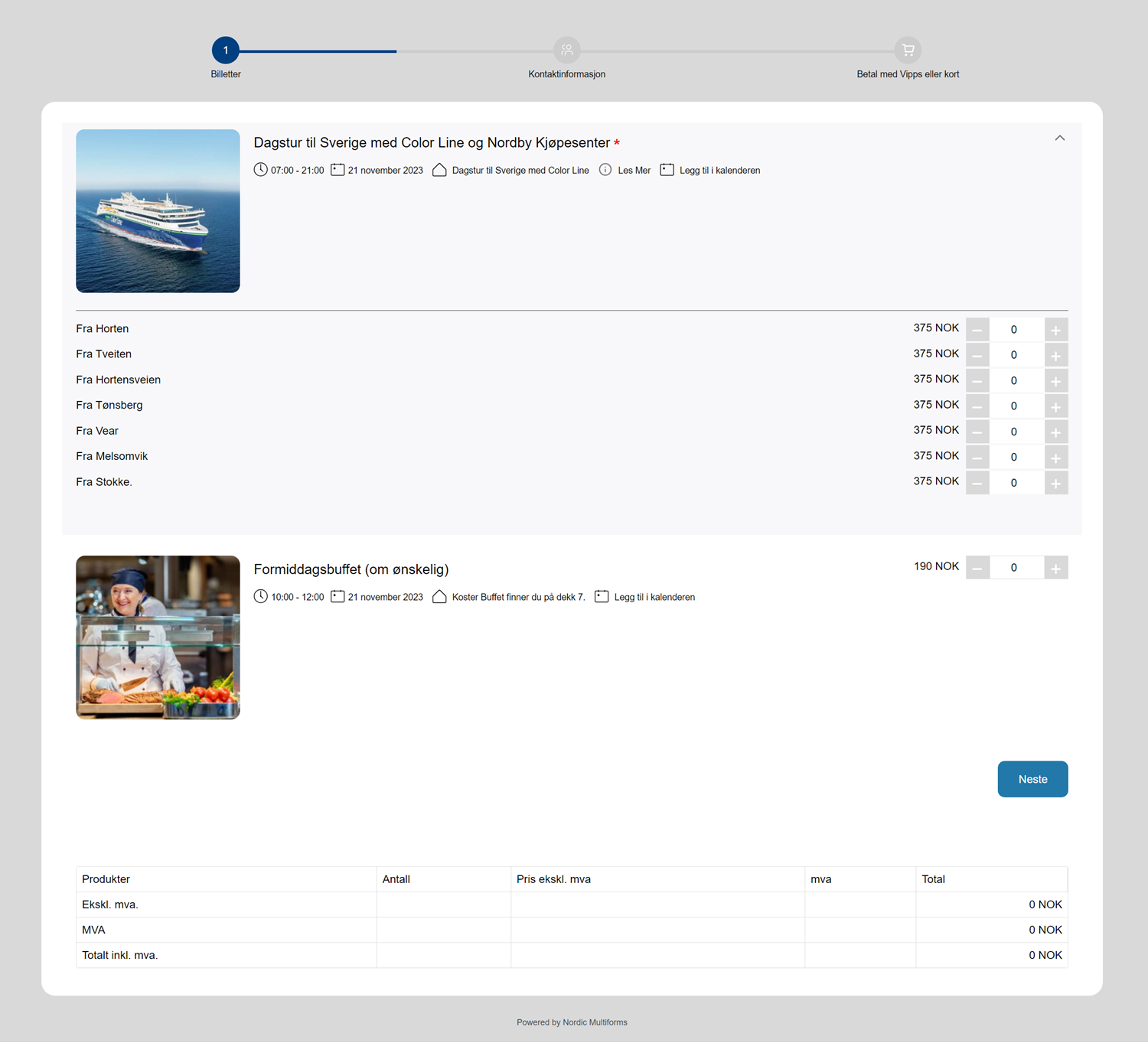The image size is (1148, 1043).
Task: Collapse the Dagstur til Sverige section chevron
Action: pyautogui.click(x=1059, y=138)
